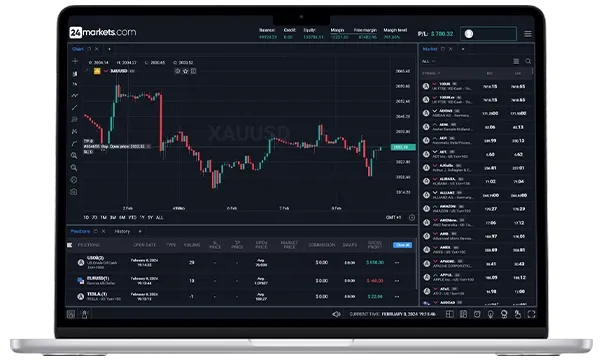Set chart range to ALL
This screenshot has height=360, width=610.
pos(160,218)
